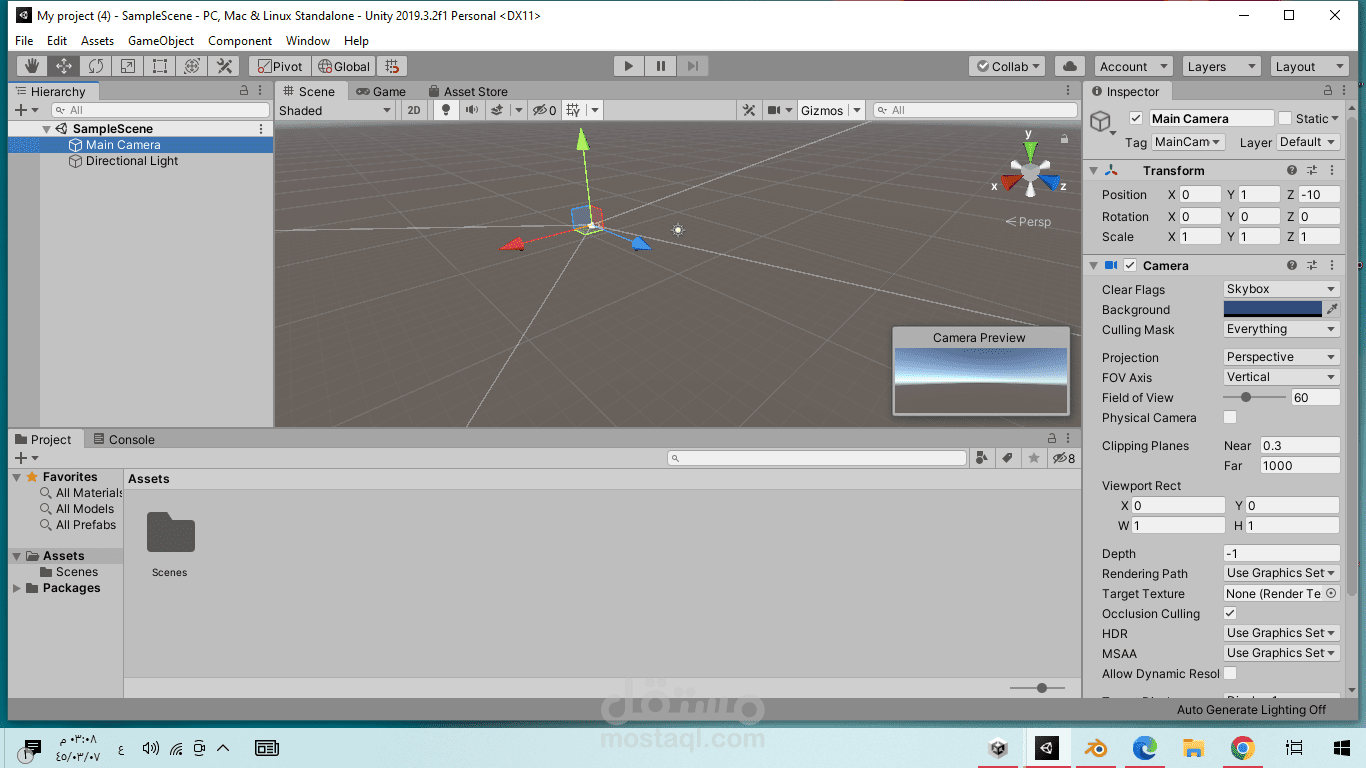The height and width of the screenshot is (768, 1366).
Task: Open the Account button
Action: point(1133,66)
